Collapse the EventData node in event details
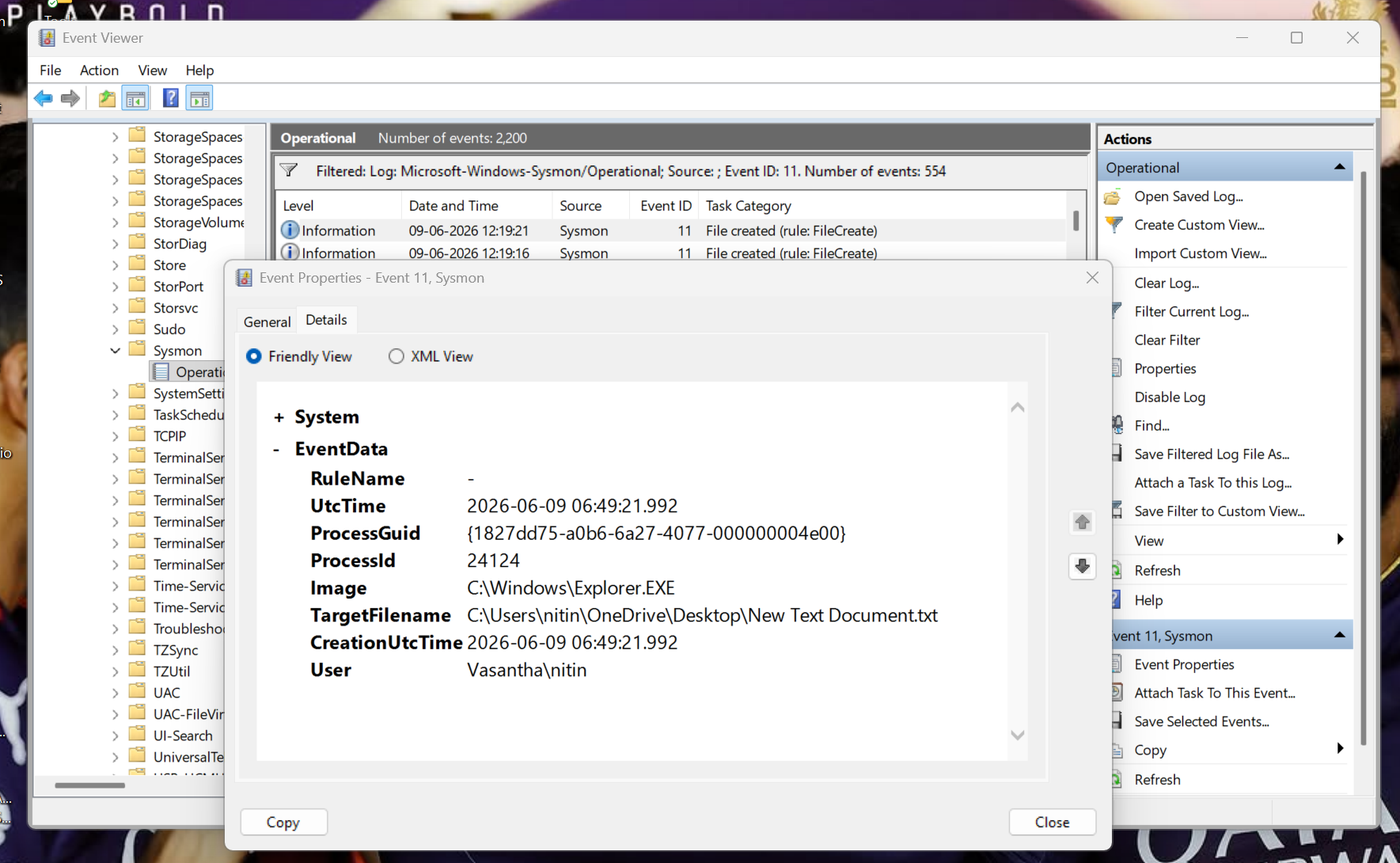1400x863 pixels. tap(276, 450)
